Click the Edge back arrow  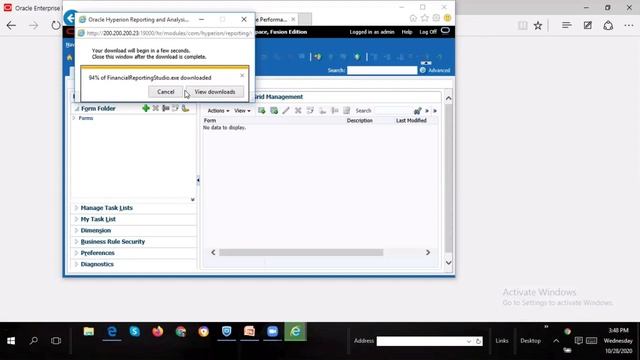tap(11, 25)
